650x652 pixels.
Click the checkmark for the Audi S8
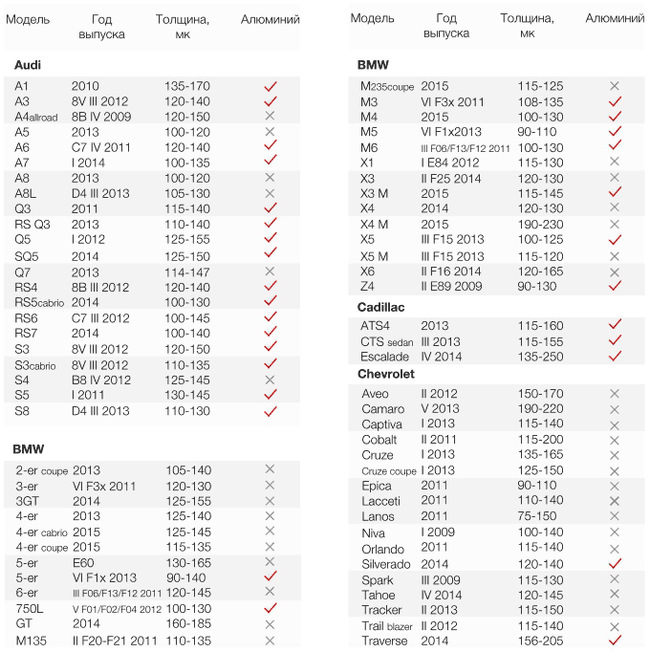tap(270, 410)
